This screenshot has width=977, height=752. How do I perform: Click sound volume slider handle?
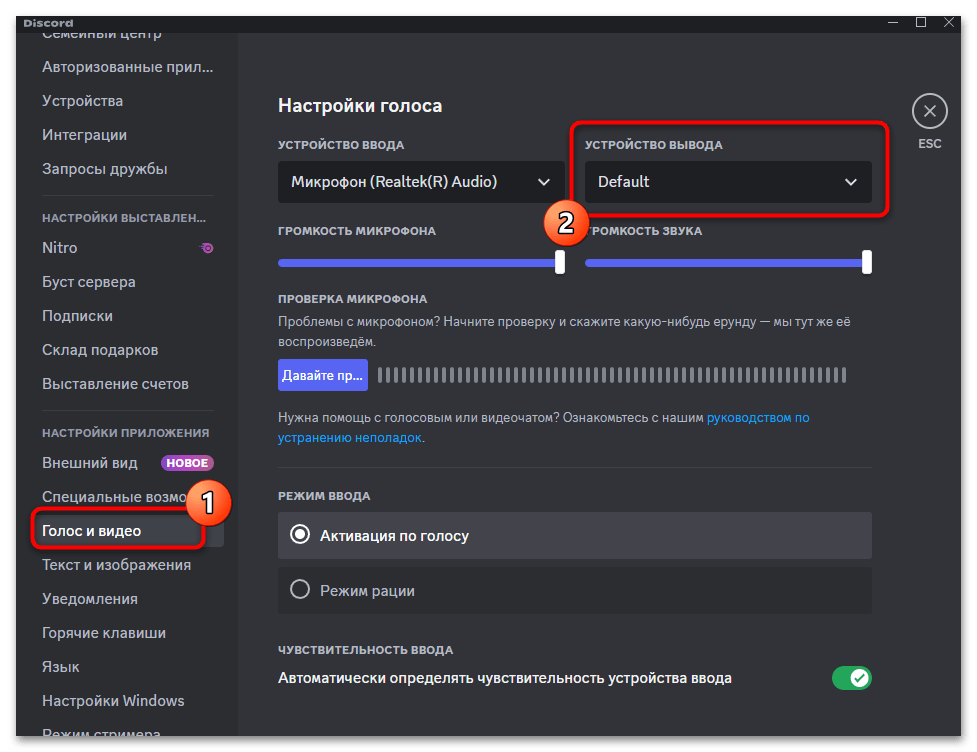point(867,262)
